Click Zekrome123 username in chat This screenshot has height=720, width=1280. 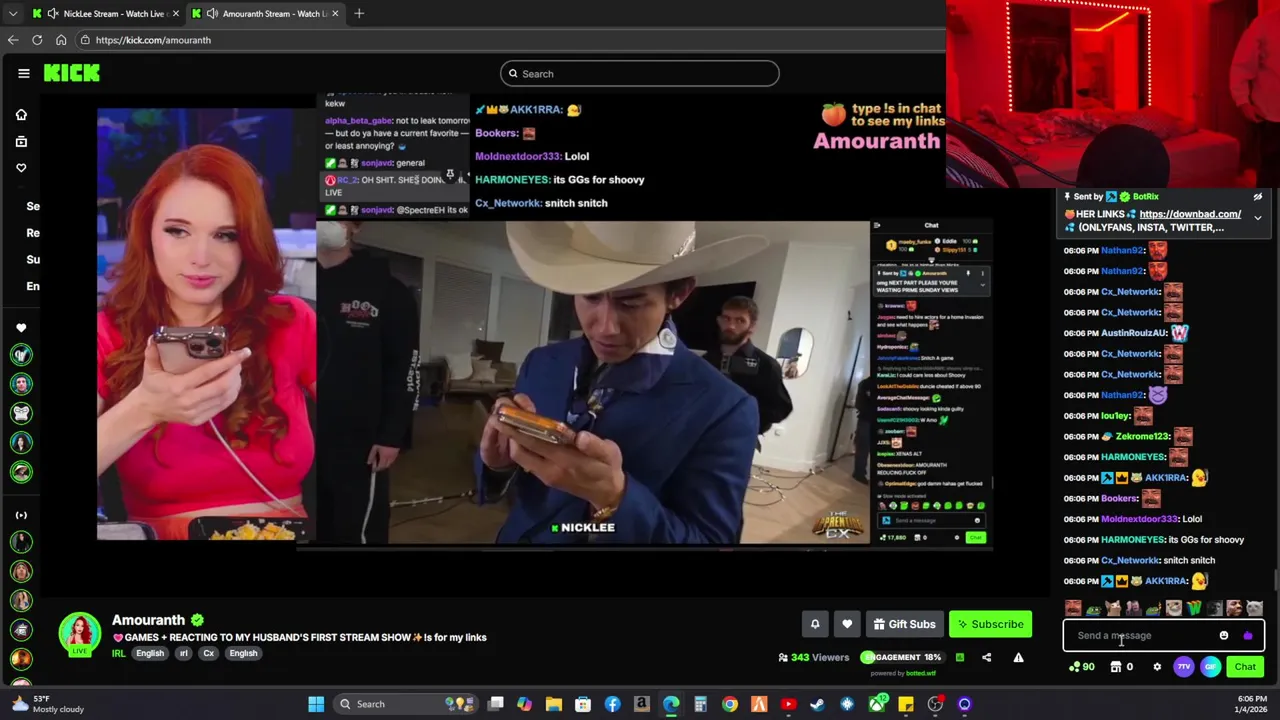1144,436
